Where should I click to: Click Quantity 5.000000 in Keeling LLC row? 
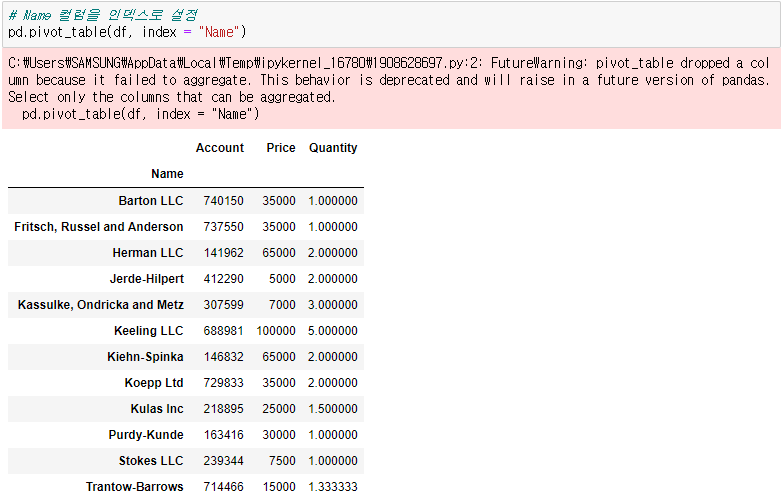(333, 331)
